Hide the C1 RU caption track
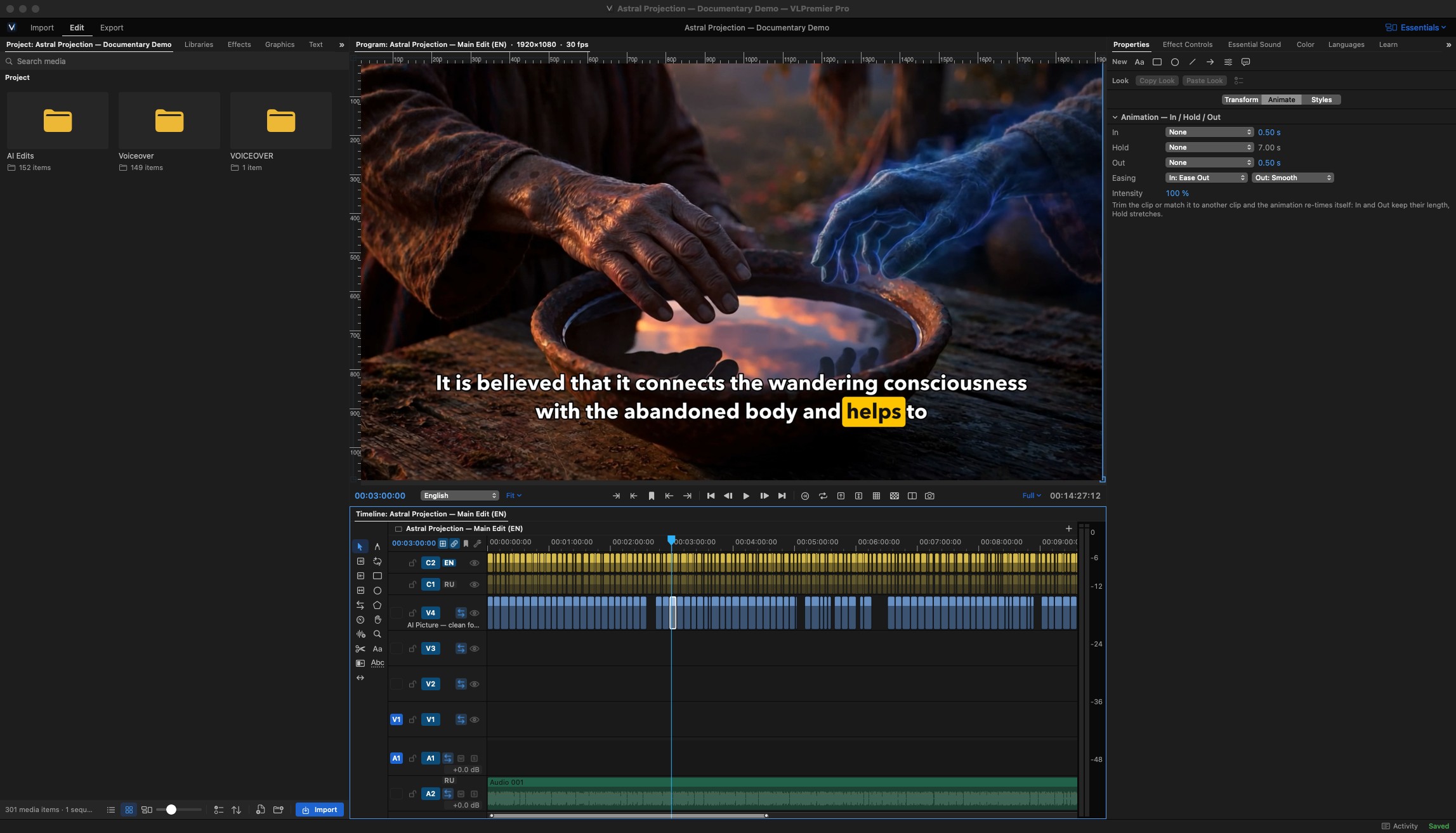This screenshot has width=1456, height=833. coord(474,585)
